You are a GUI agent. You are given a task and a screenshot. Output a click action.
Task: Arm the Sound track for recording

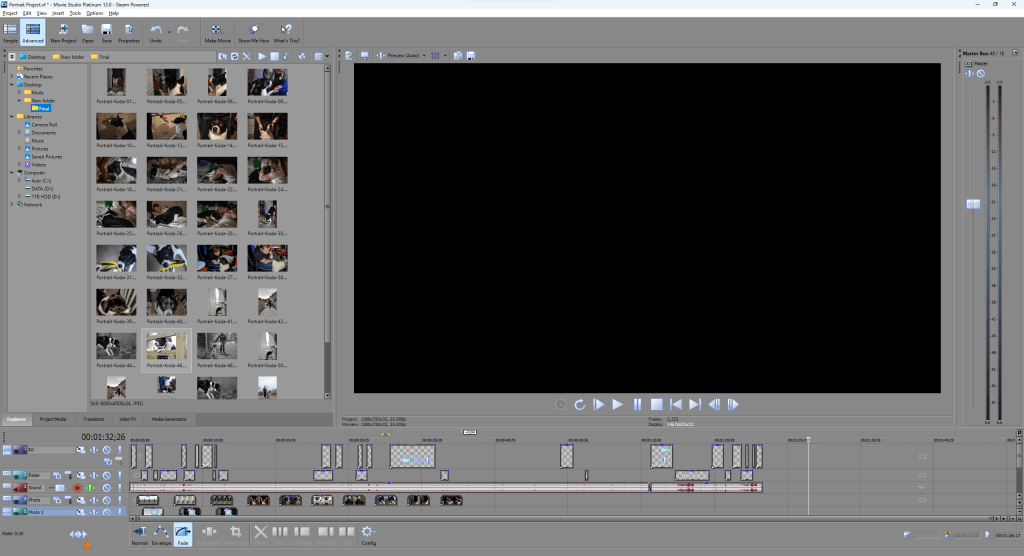coord(77,488)
